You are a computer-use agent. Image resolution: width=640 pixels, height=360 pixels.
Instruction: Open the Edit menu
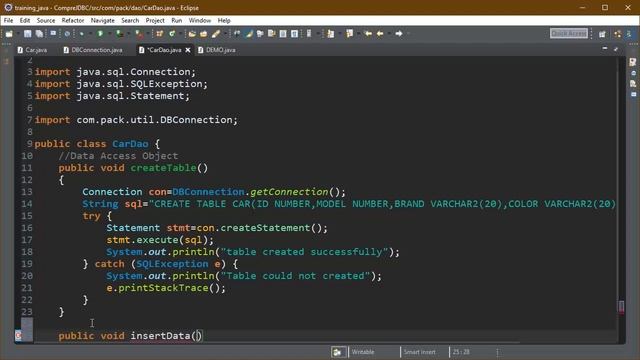[x=24, y=20]
